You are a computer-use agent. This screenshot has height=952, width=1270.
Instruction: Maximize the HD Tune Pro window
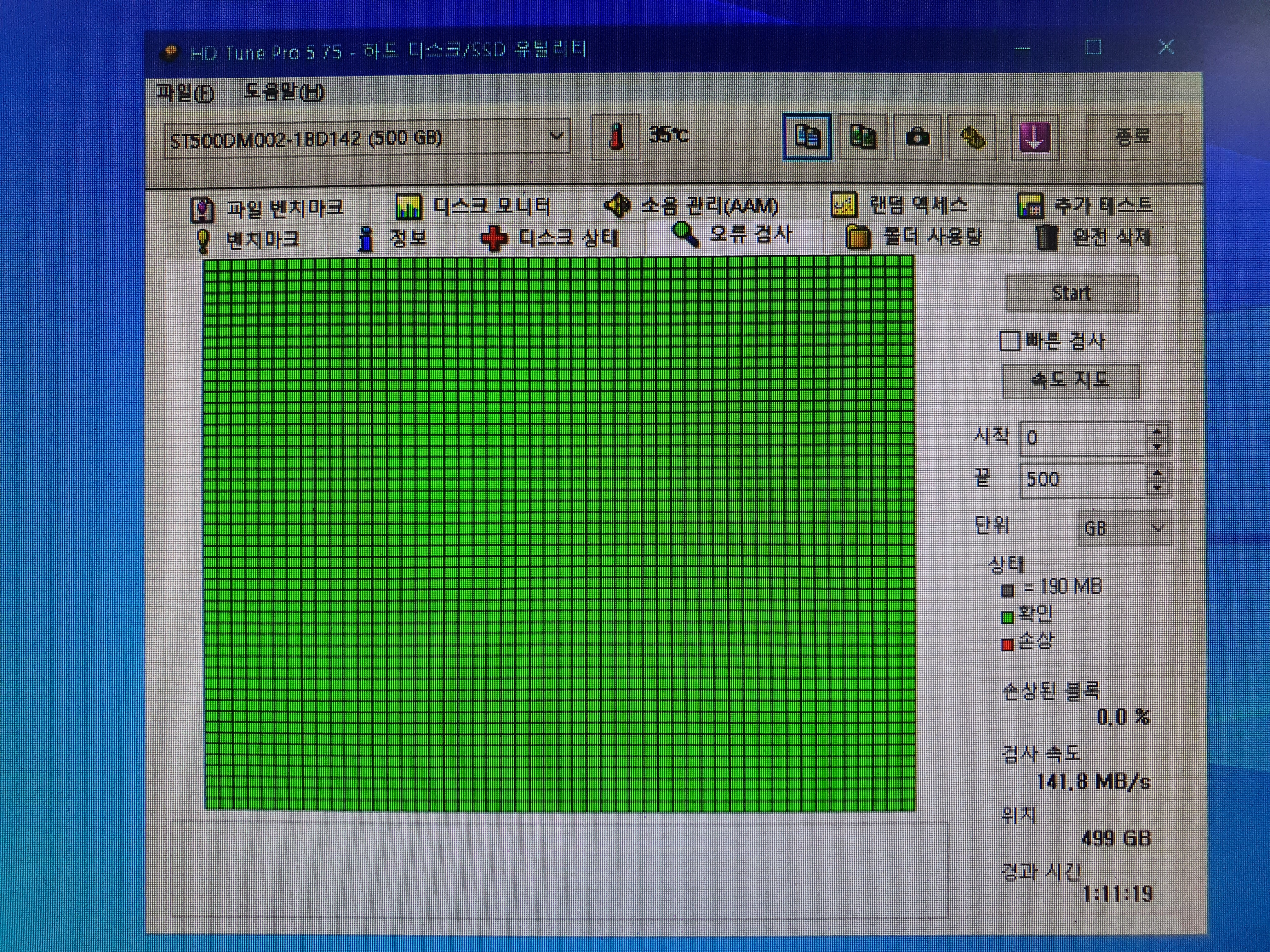[x=1093, y=48]
